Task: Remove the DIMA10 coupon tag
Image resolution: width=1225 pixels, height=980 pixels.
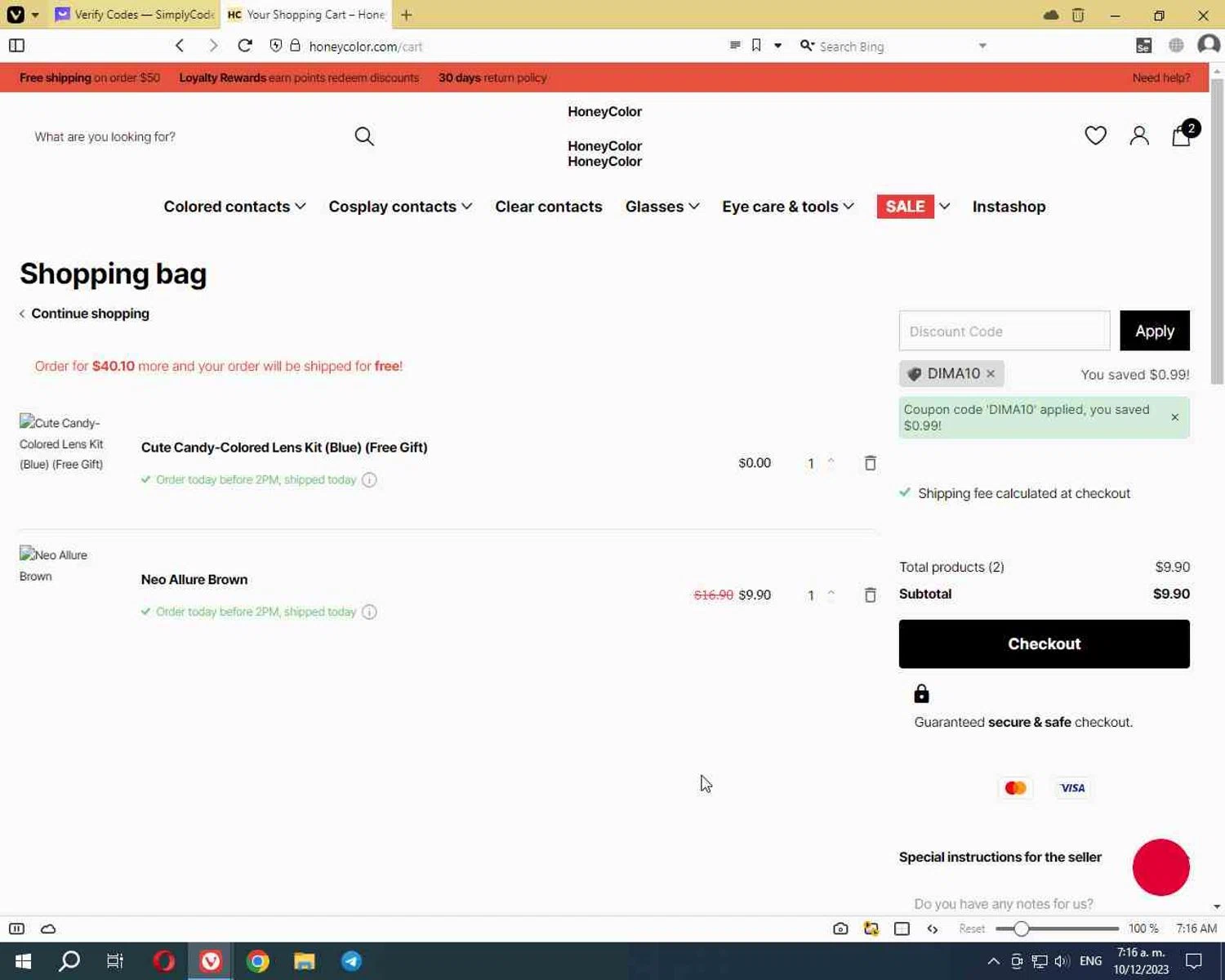Action: click(991, 373)
